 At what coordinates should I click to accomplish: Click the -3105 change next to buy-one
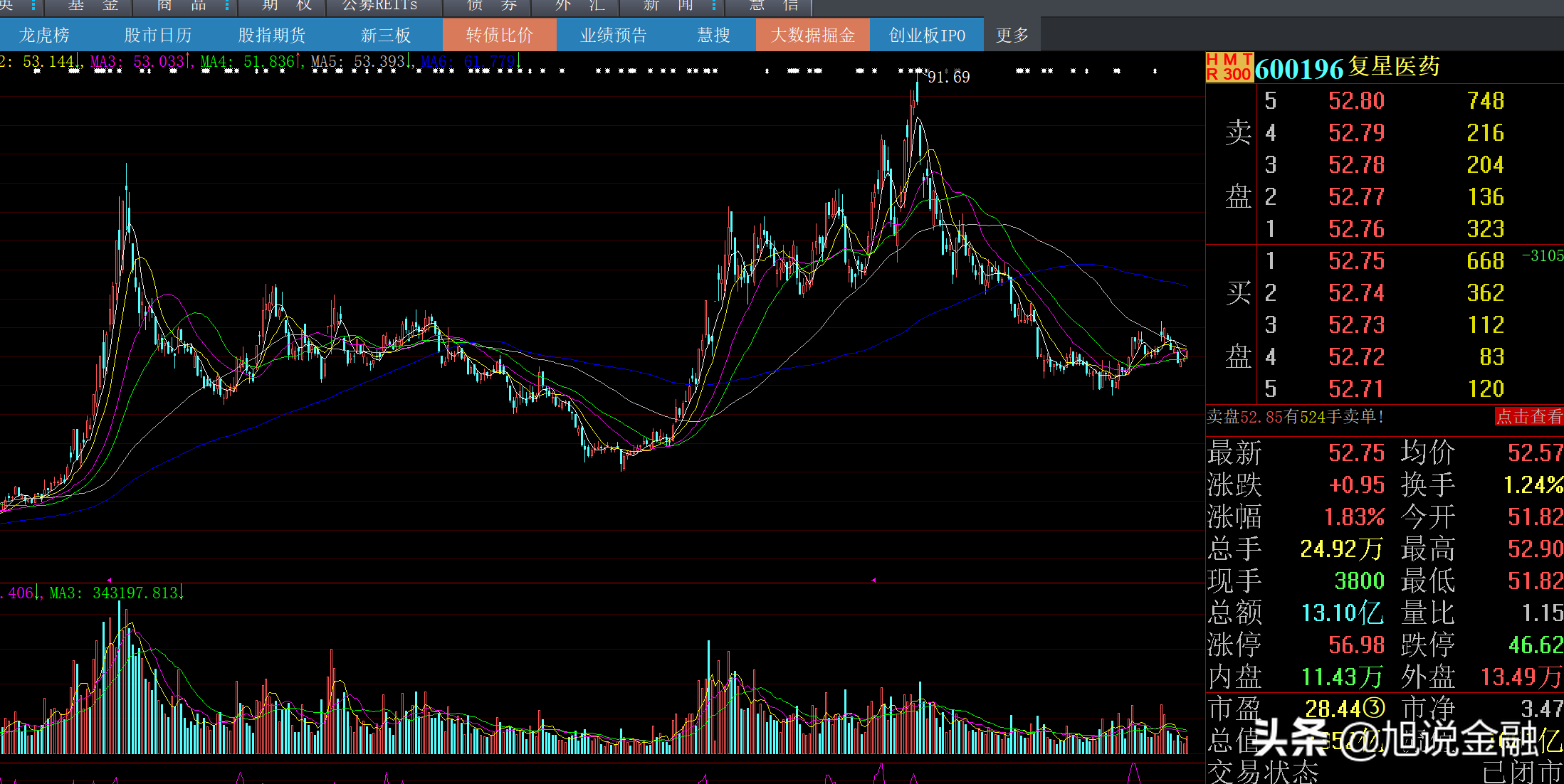(1543, 256)
